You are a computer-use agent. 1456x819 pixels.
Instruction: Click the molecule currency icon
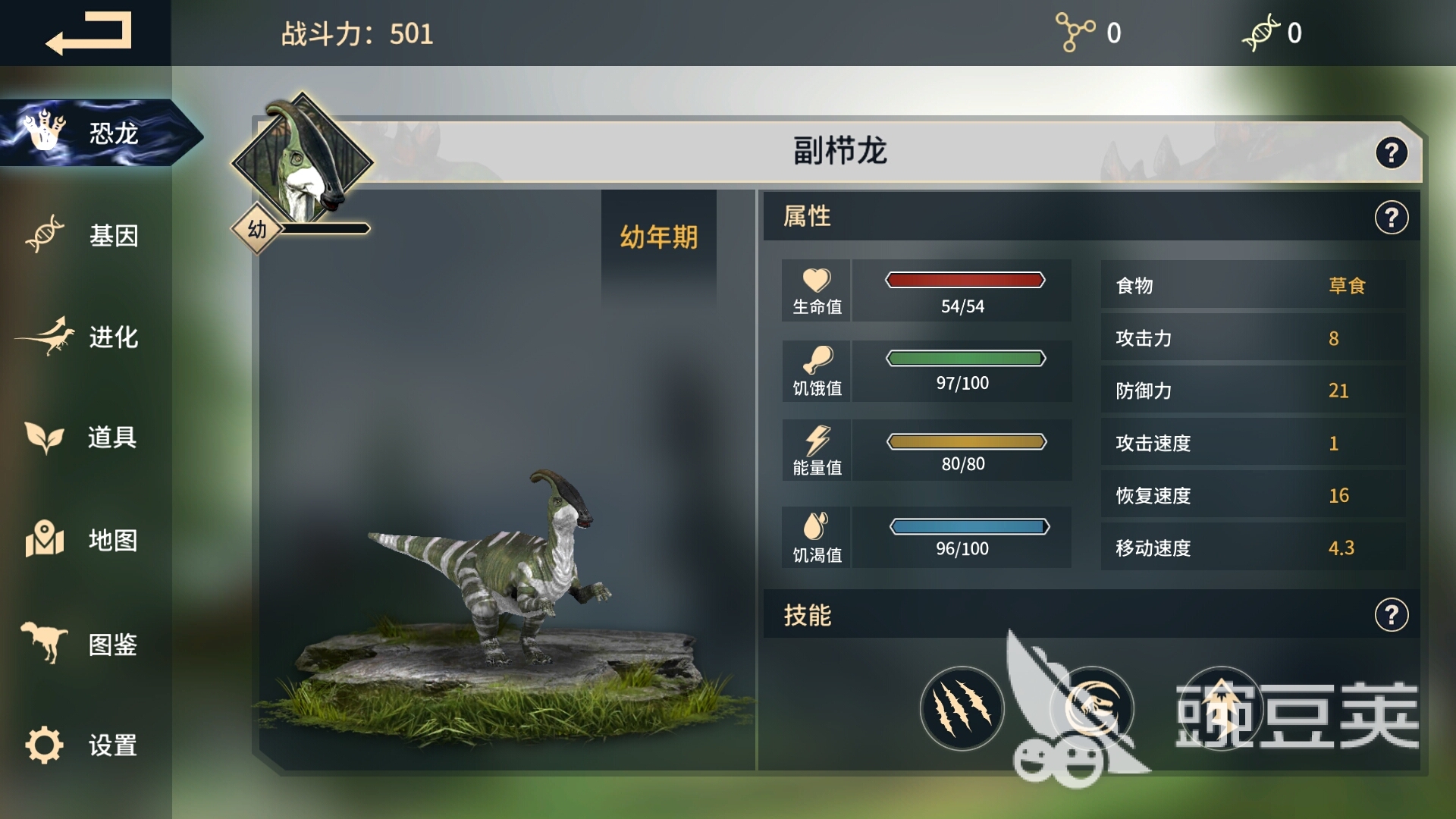pyautogui.click(x=1075, y=33)
